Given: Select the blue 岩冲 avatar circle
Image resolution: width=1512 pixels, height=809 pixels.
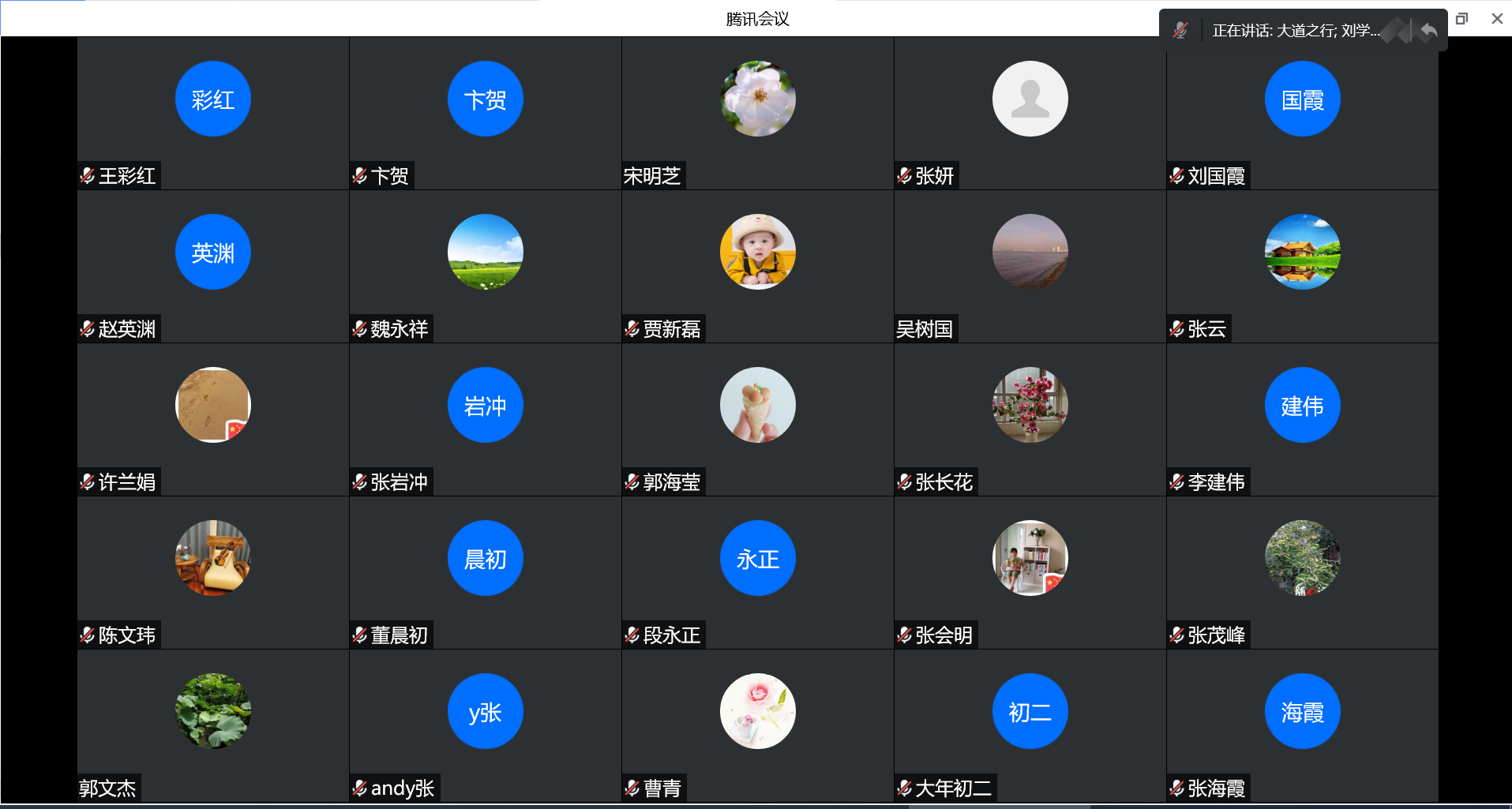Looking at the screenshot, I should point(485,405).
